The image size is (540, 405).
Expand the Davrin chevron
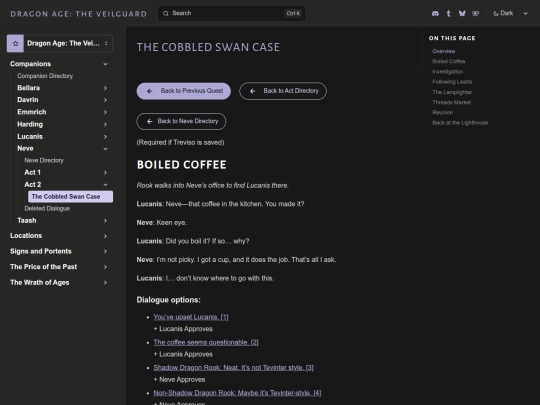click(x=105, y=100)
